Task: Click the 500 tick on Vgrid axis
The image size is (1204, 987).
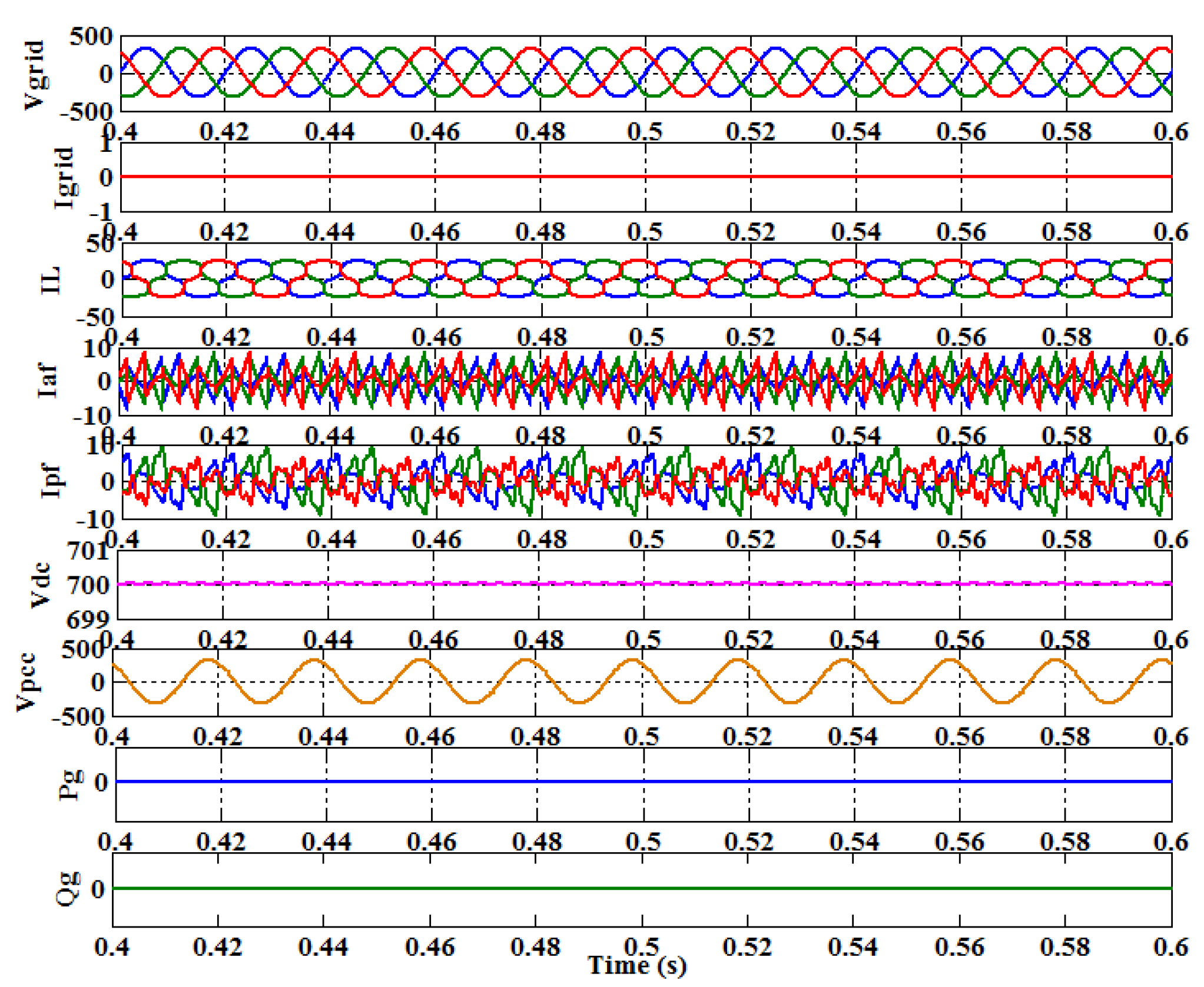Action: point(91,36)
